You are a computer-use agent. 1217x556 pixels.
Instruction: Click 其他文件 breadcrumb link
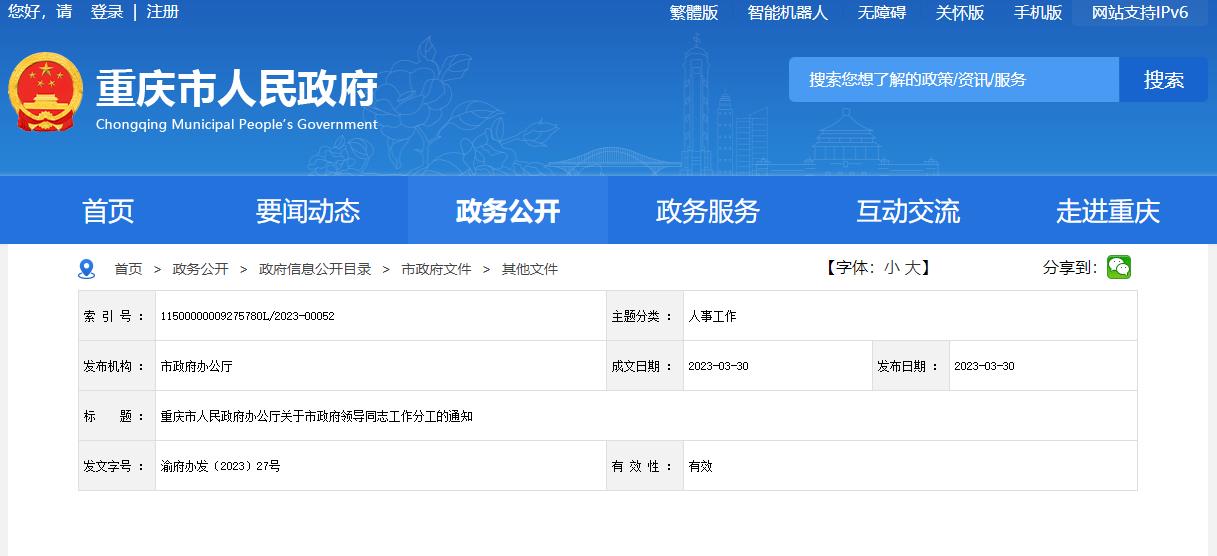[530, 269]
